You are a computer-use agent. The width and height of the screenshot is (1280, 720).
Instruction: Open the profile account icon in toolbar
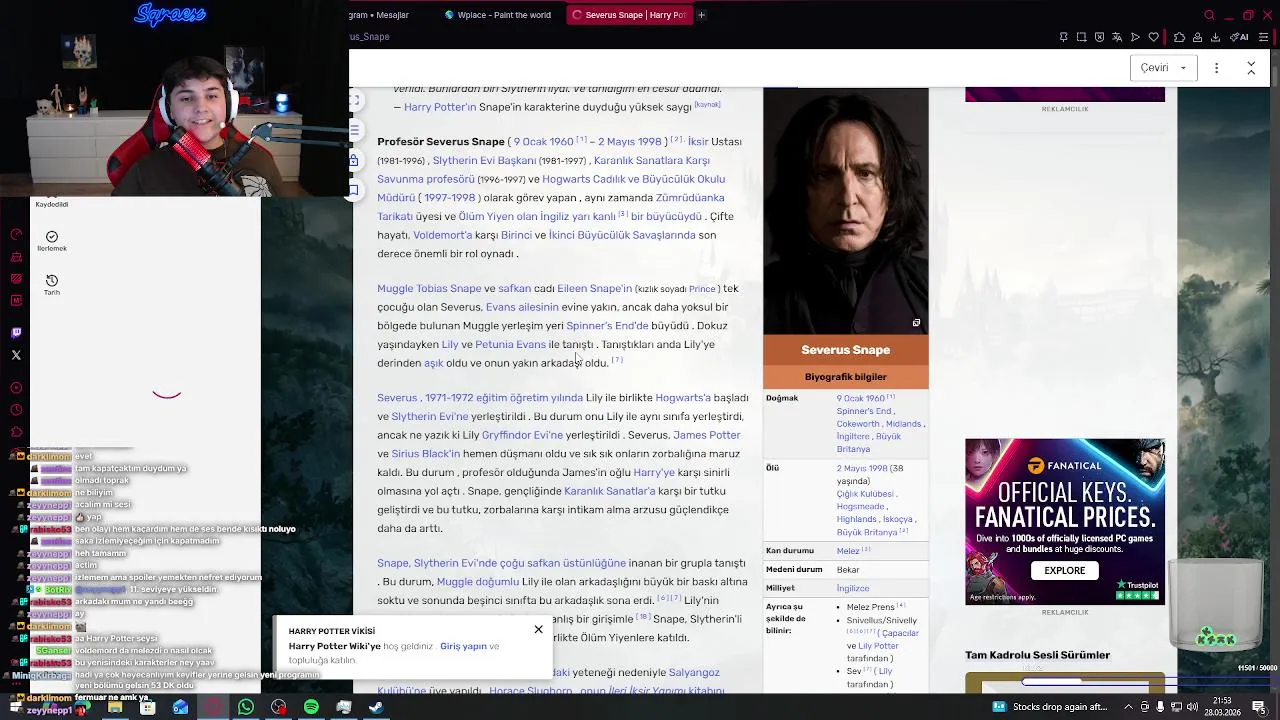tap(1197, 37)
